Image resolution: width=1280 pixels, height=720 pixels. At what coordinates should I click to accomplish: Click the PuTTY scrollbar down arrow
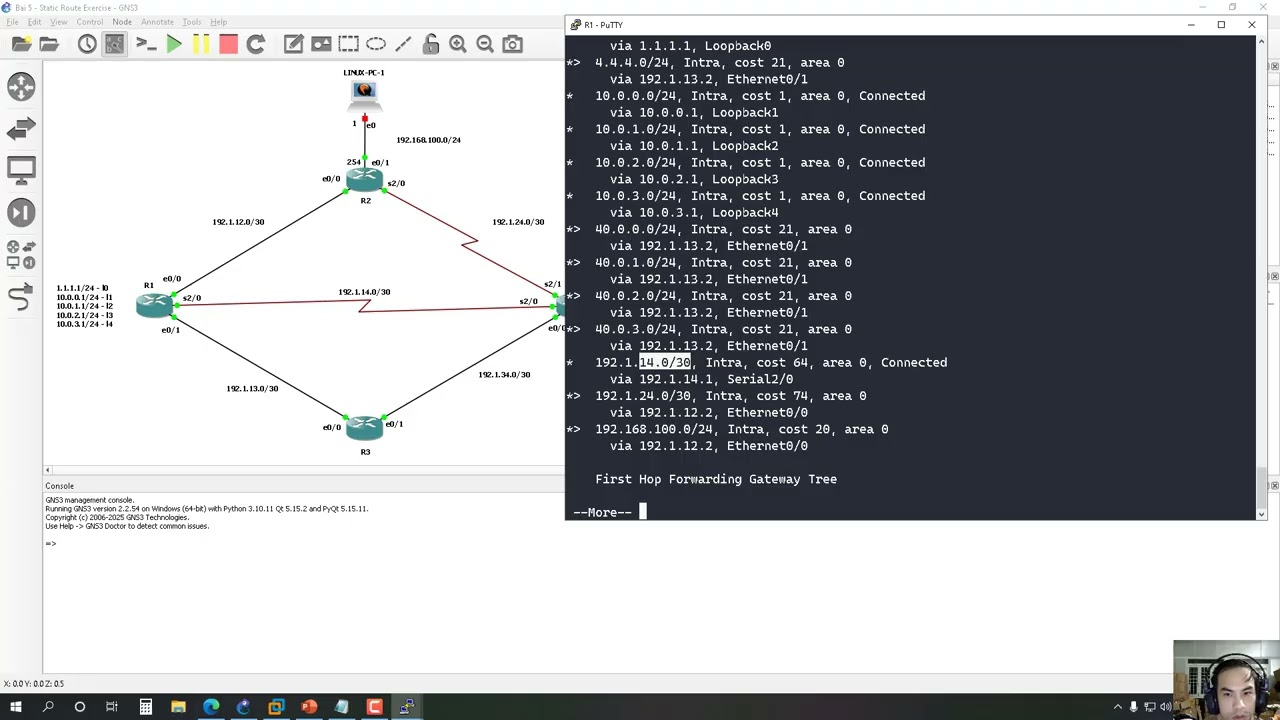1261,514
